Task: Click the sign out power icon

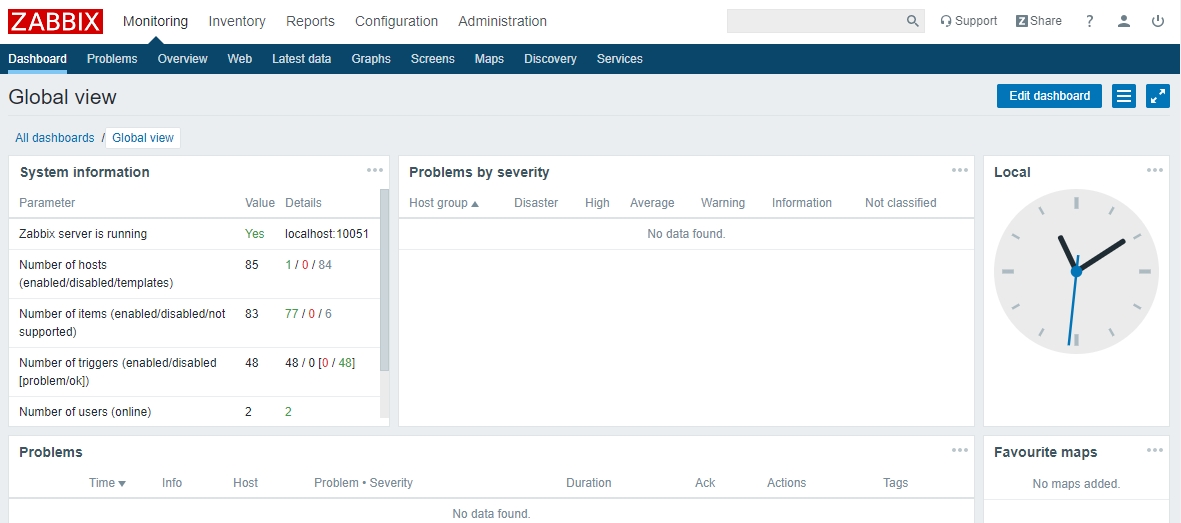Action: click(x=1158, y=21)
